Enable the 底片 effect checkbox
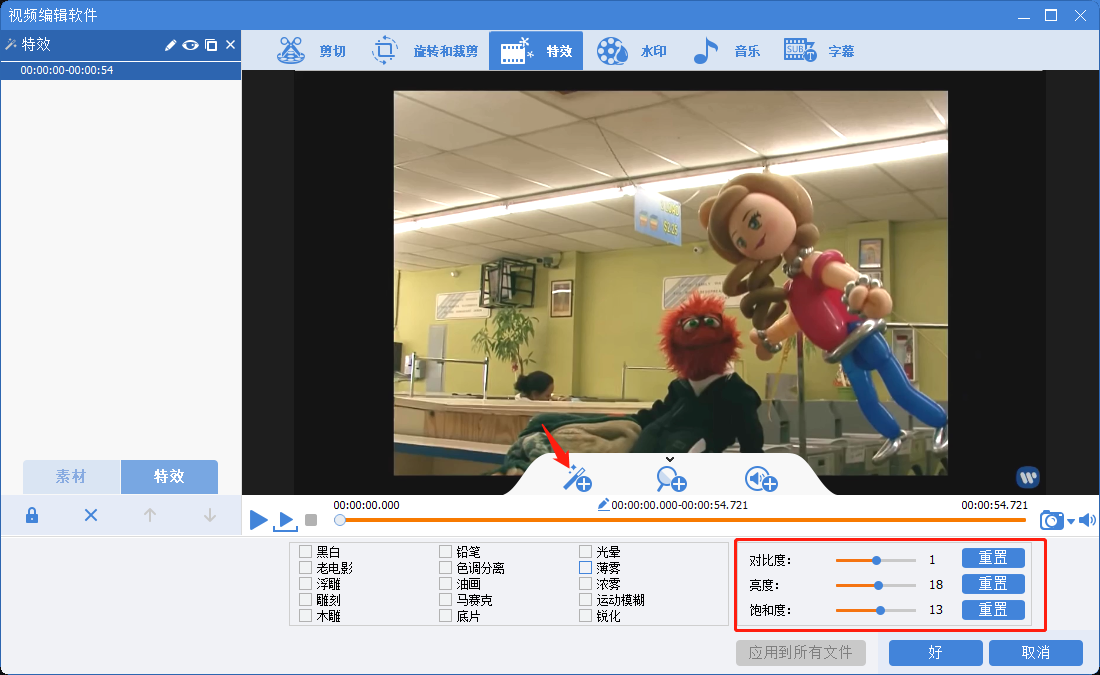 (445, 616)
